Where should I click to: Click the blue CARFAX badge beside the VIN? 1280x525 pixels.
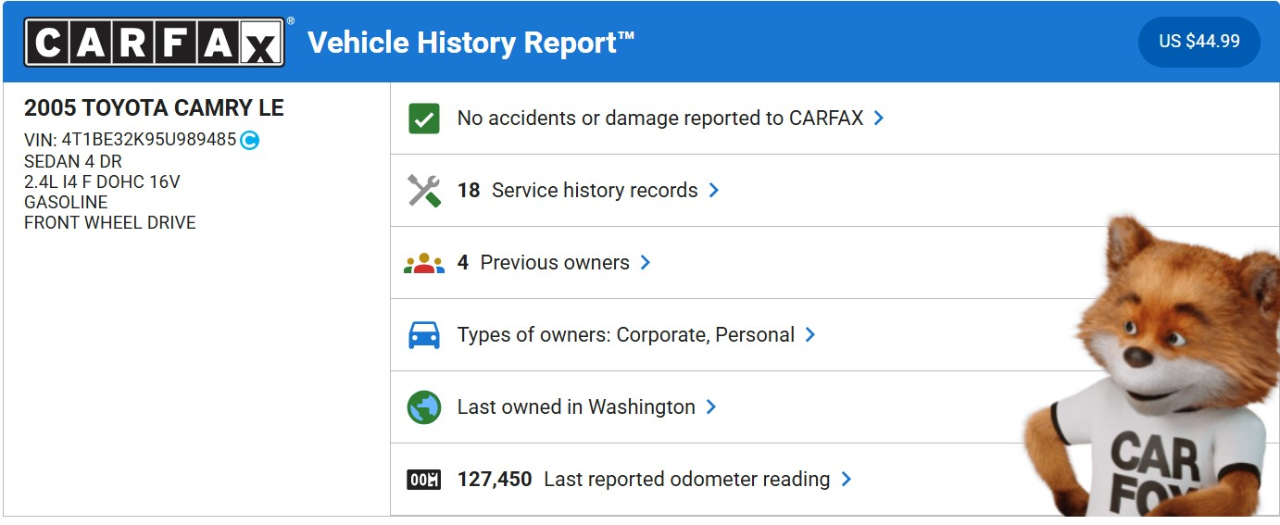pos(250,140)
